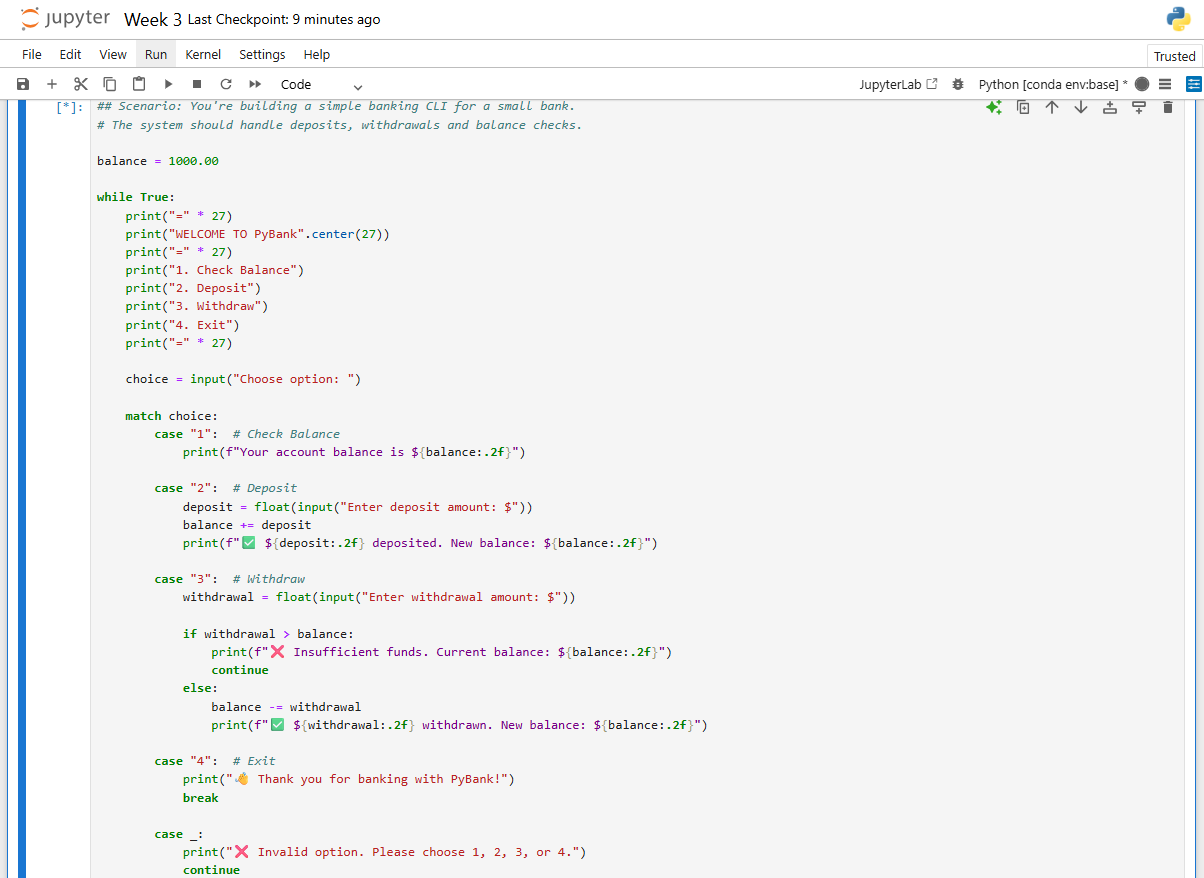
Task: Enable the debugger bug icon
Action: pyautogui.click(x=958, y=85)
